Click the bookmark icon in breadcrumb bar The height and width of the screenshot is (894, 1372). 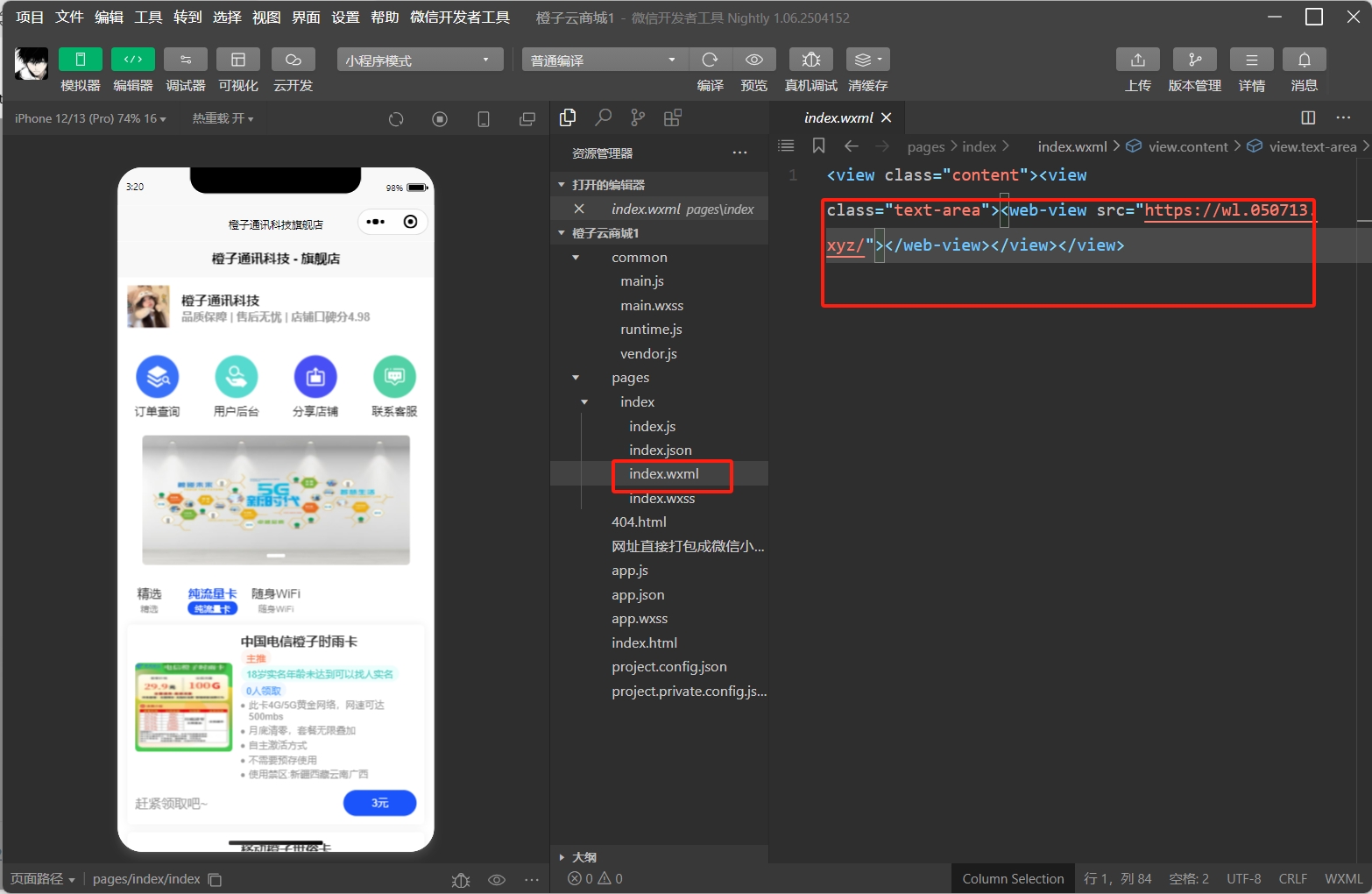[x=819, y=145]
